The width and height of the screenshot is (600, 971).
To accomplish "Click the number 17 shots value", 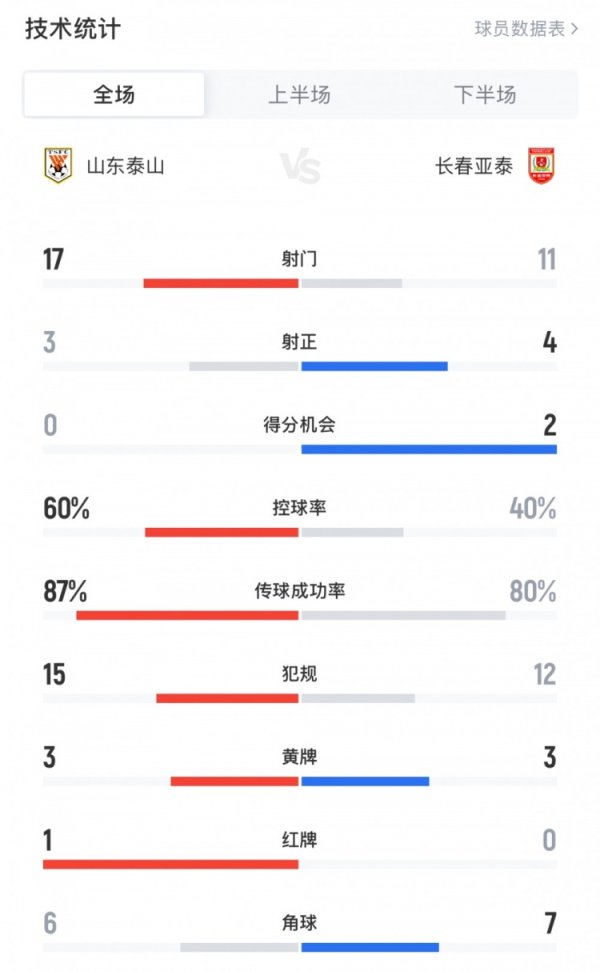I will (x=54, y=257).
